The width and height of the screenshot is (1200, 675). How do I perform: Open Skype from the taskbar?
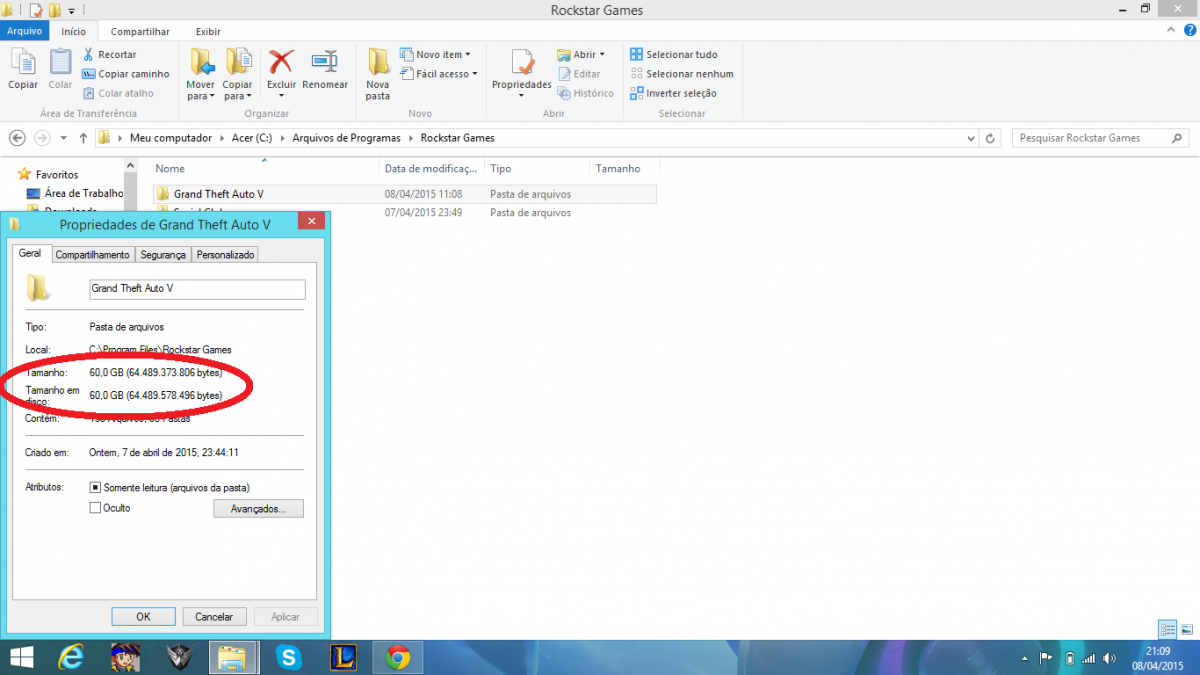pyautogui.click(x=290, y=657)
